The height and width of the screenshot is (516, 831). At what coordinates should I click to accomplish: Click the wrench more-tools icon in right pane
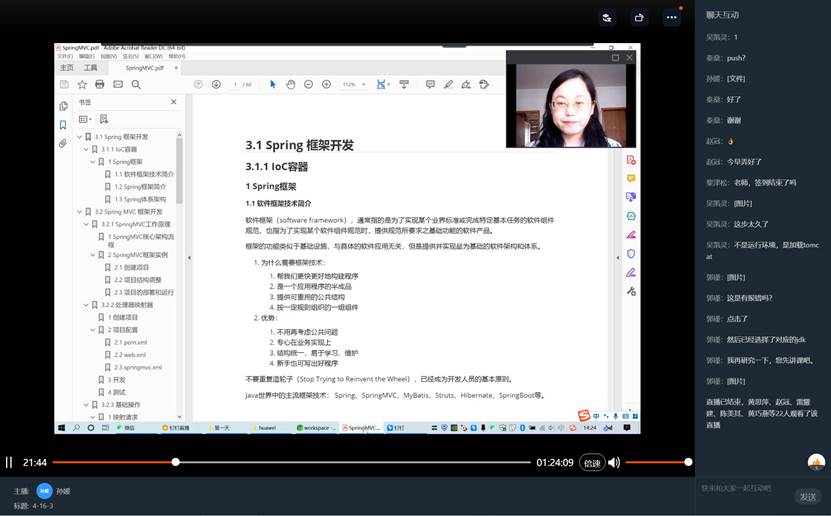coord(631,291)
